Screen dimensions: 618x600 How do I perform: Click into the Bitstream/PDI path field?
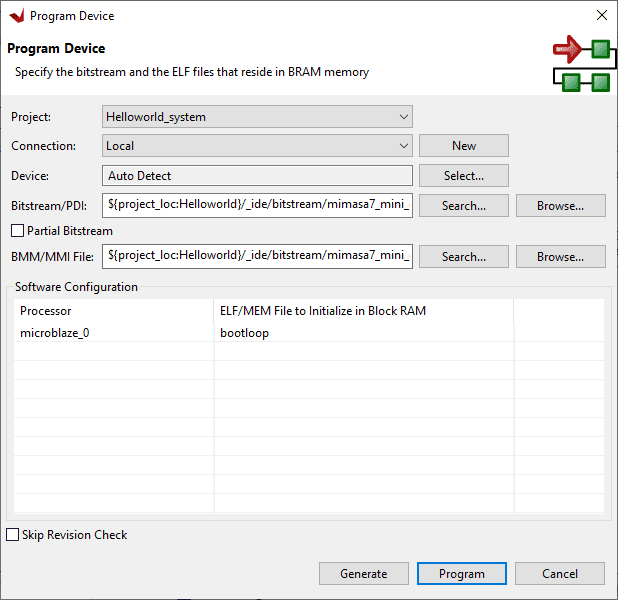tap(257, 206)
